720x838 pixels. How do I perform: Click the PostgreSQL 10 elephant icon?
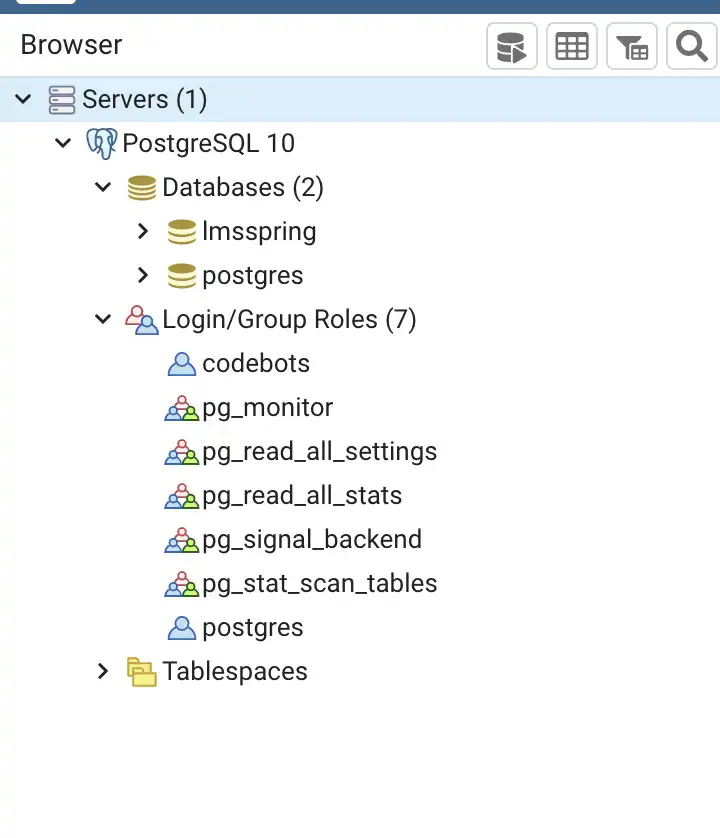pyautogui.click(x=101, y=143)
